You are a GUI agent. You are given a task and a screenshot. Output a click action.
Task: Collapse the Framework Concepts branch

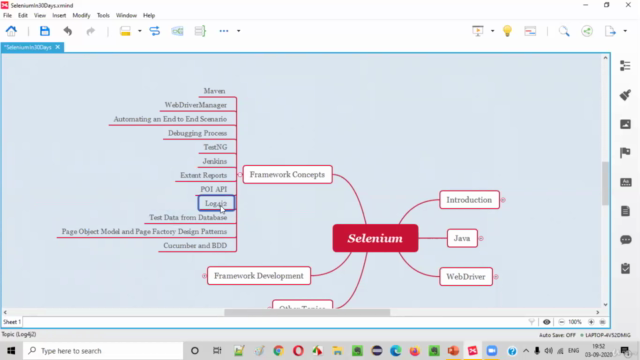click(x=240, y=175)
